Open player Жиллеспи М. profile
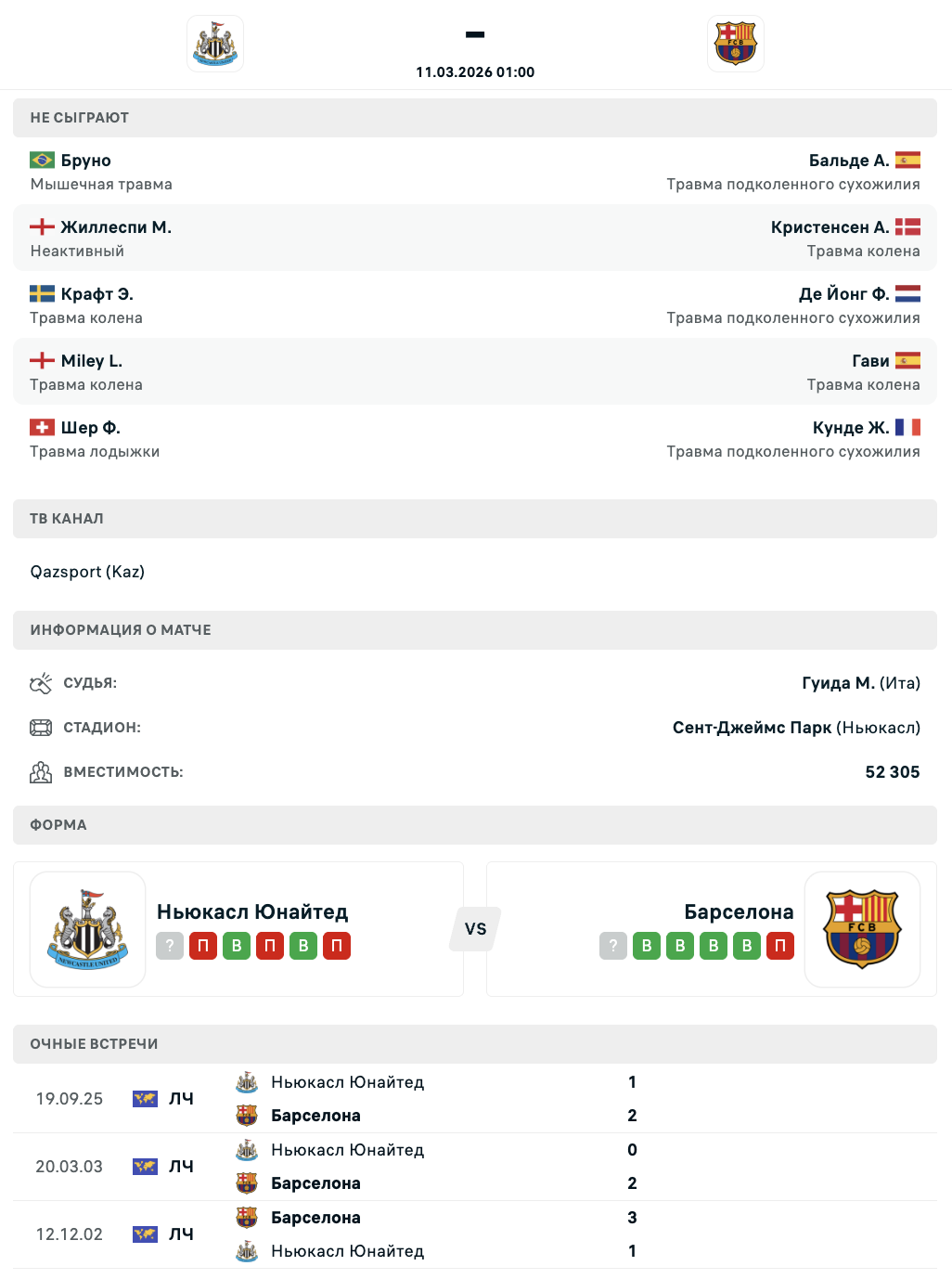This screenshot has height=1279, width=952. click(x=116, y=227)
